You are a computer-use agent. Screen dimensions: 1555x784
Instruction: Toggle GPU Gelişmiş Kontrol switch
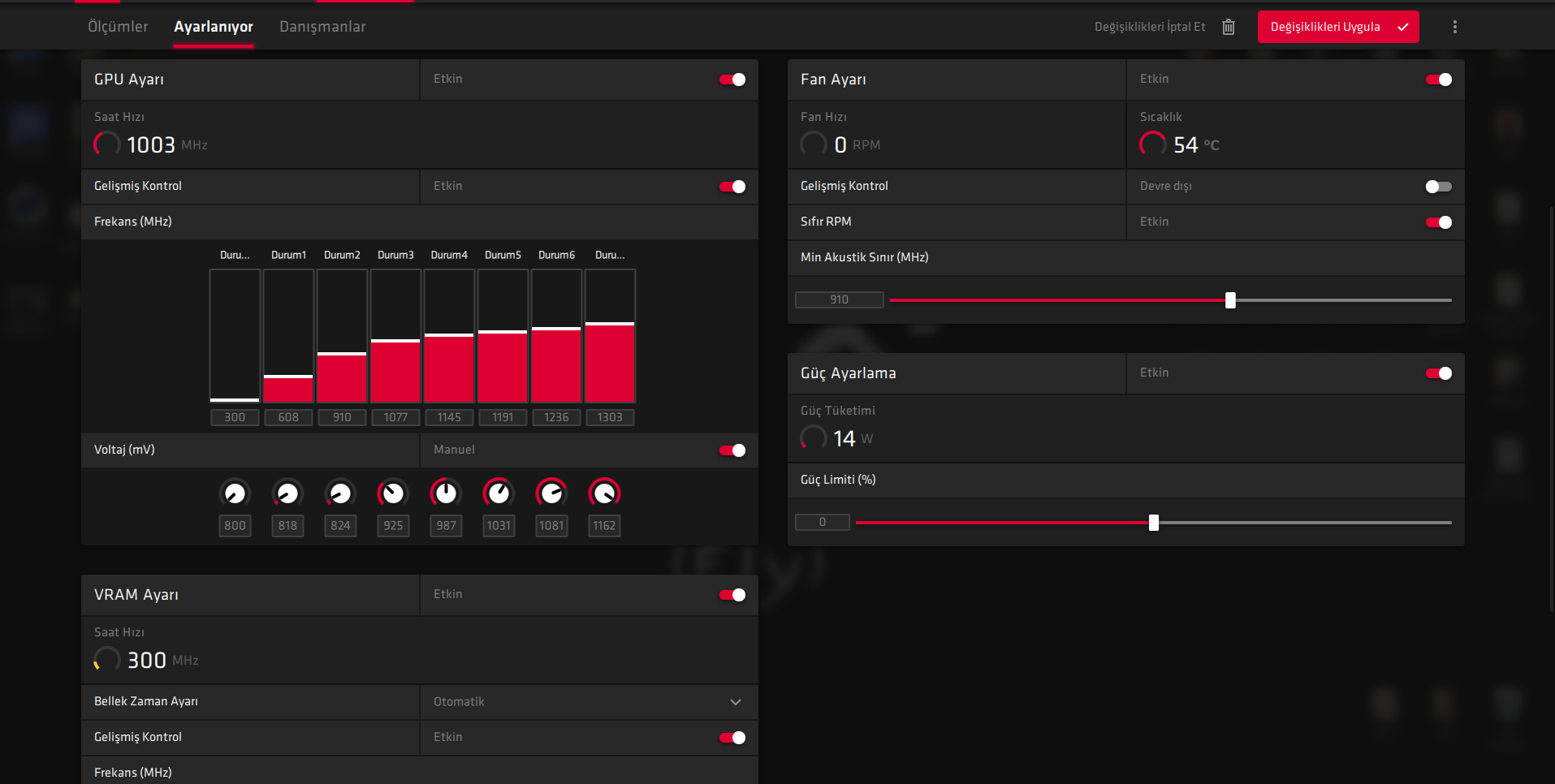tap(732, 187)
